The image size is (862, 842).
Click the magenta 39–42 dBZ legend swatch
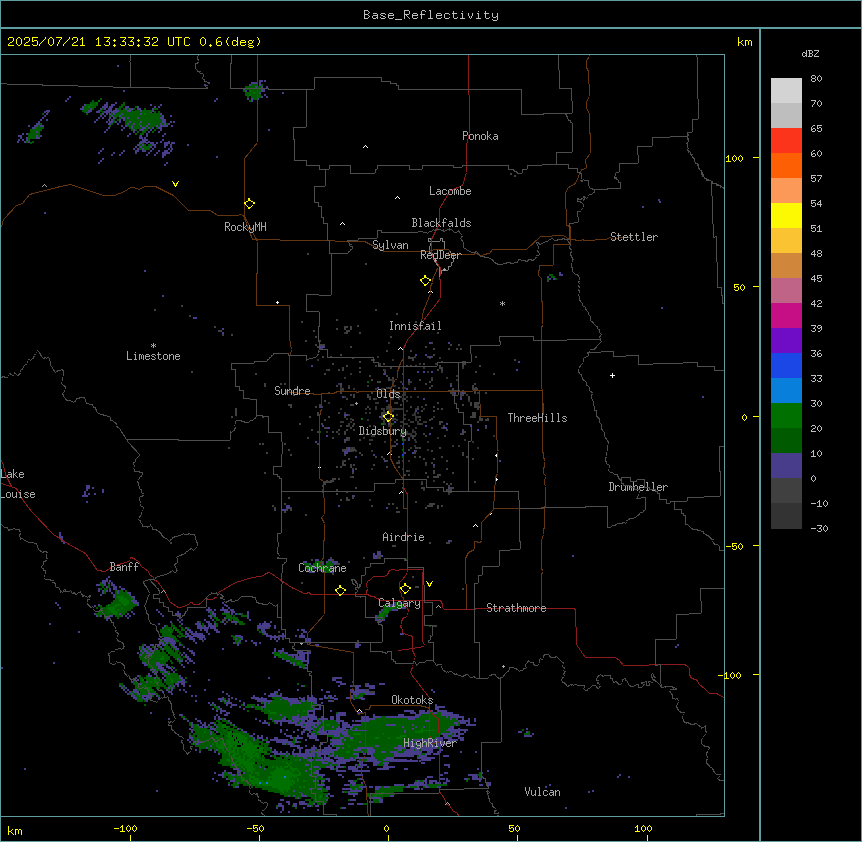[786, 315]
